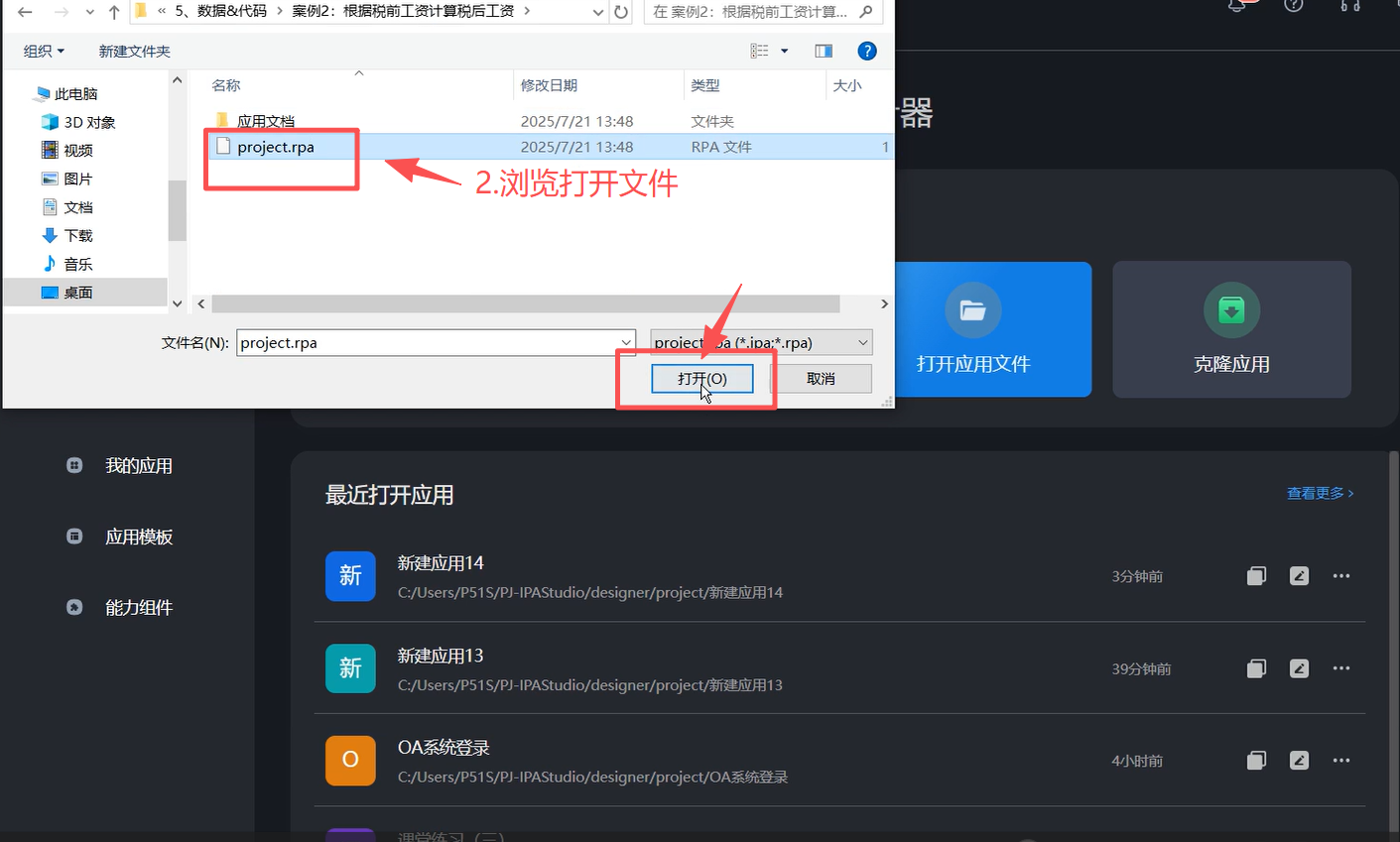Viewport: 1400px width, 842px height.
Task: More options for OA系统登录
Action: pyautogui.click(x=1341, y=761)
